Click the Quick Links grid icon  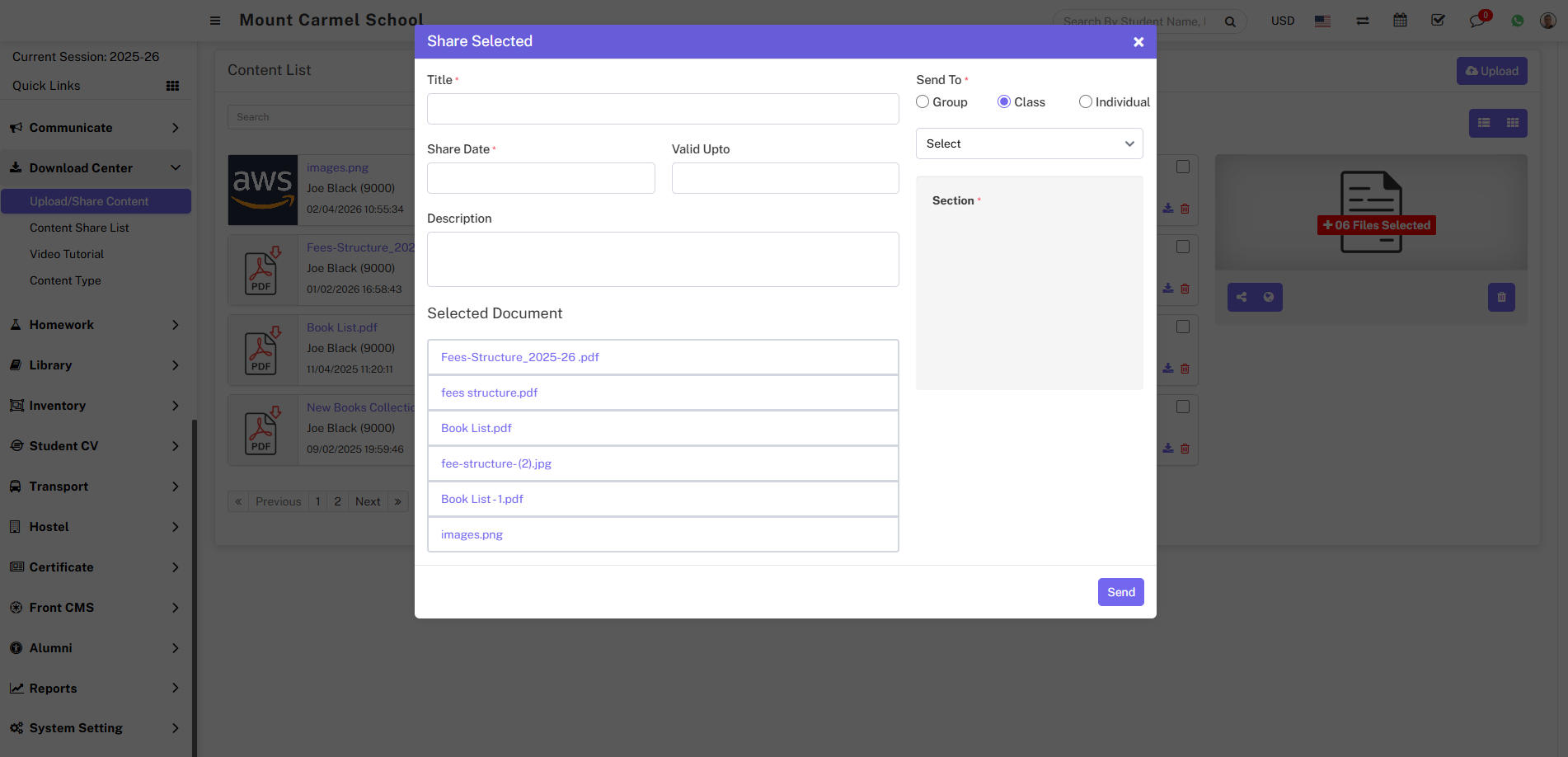coord(172,86)
